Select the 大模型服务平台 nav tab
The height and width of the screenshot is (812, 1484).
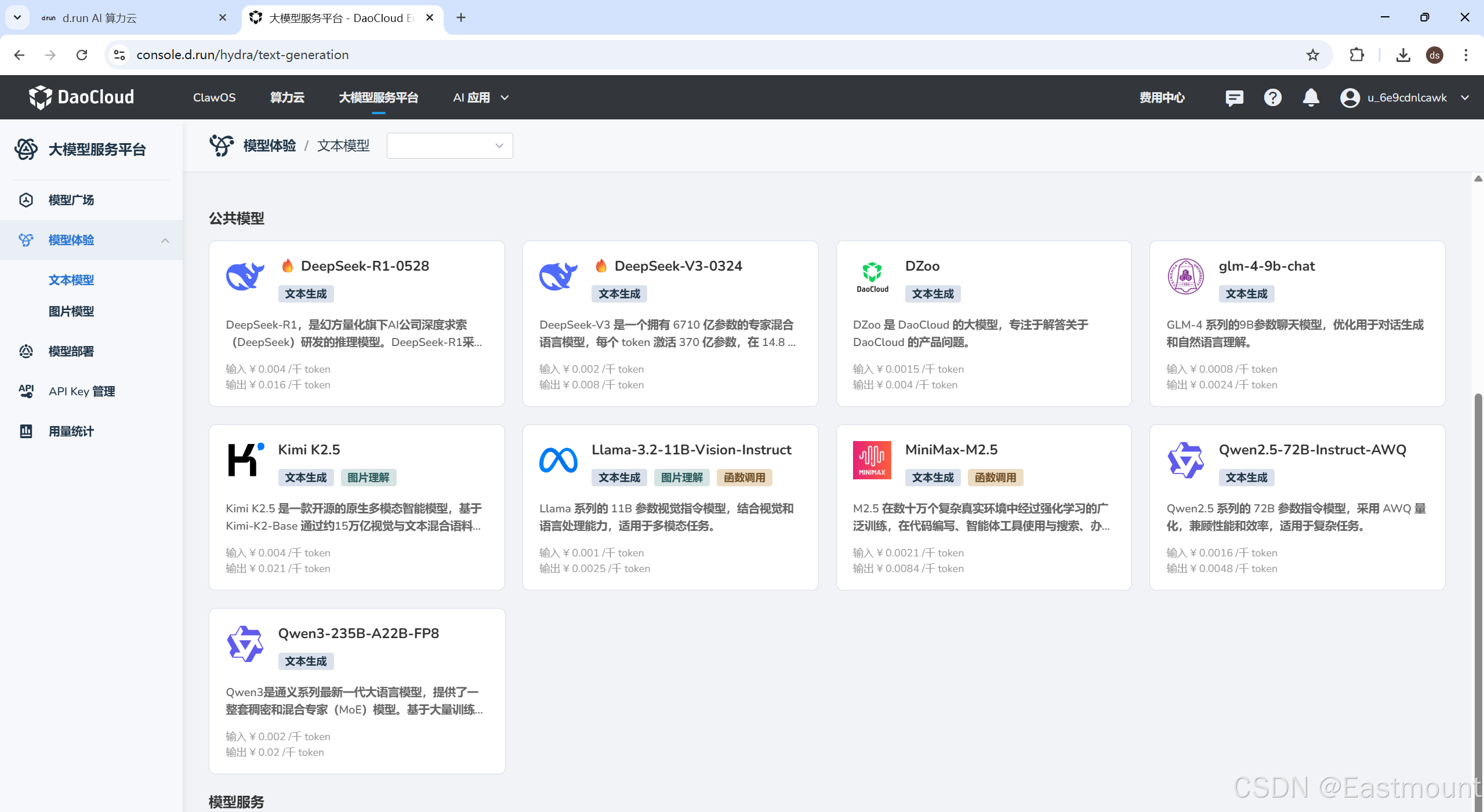point(379,98)
